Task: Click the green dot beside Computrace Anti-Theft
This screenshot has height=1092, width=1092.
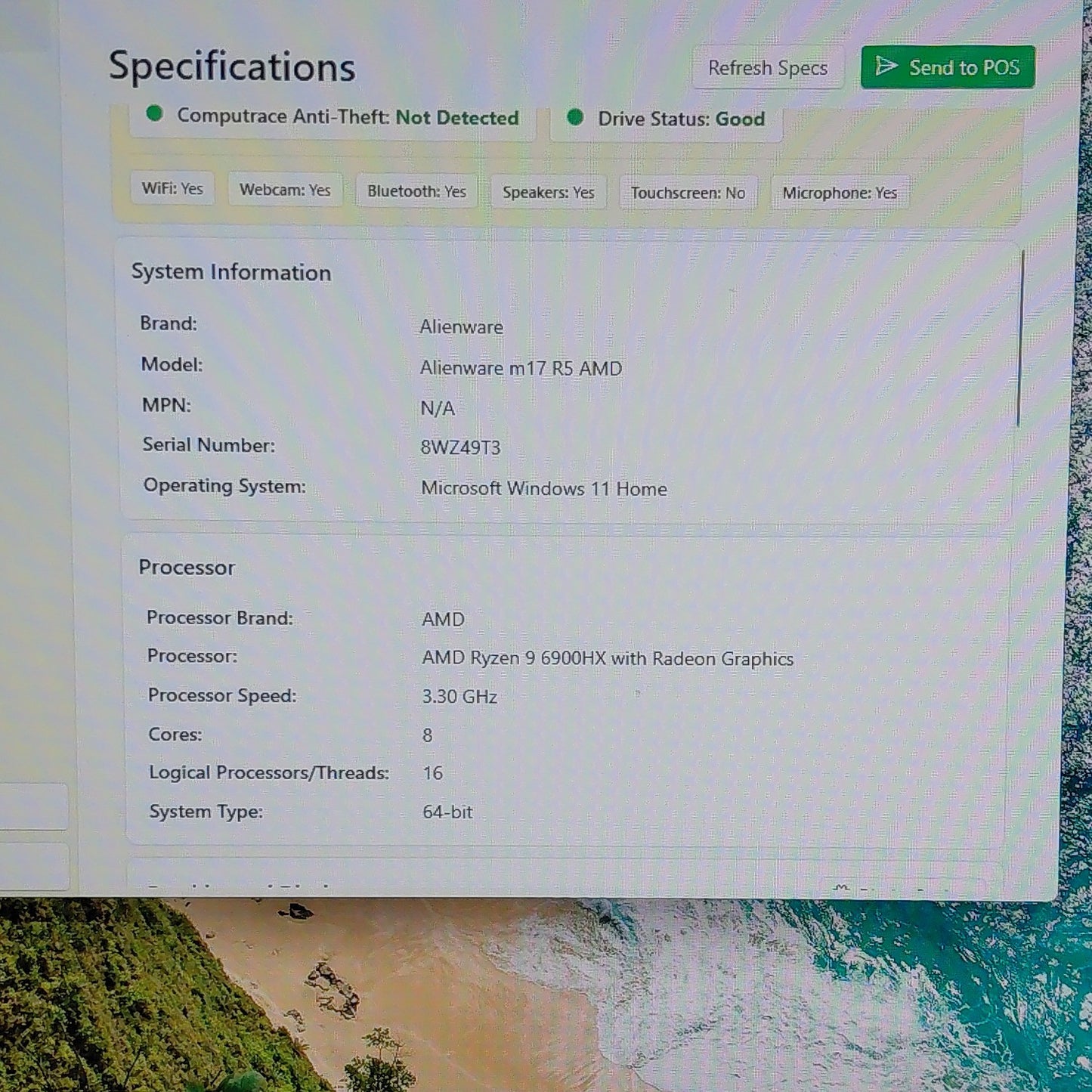Action: pyautogui.click(x=154, y=114)
